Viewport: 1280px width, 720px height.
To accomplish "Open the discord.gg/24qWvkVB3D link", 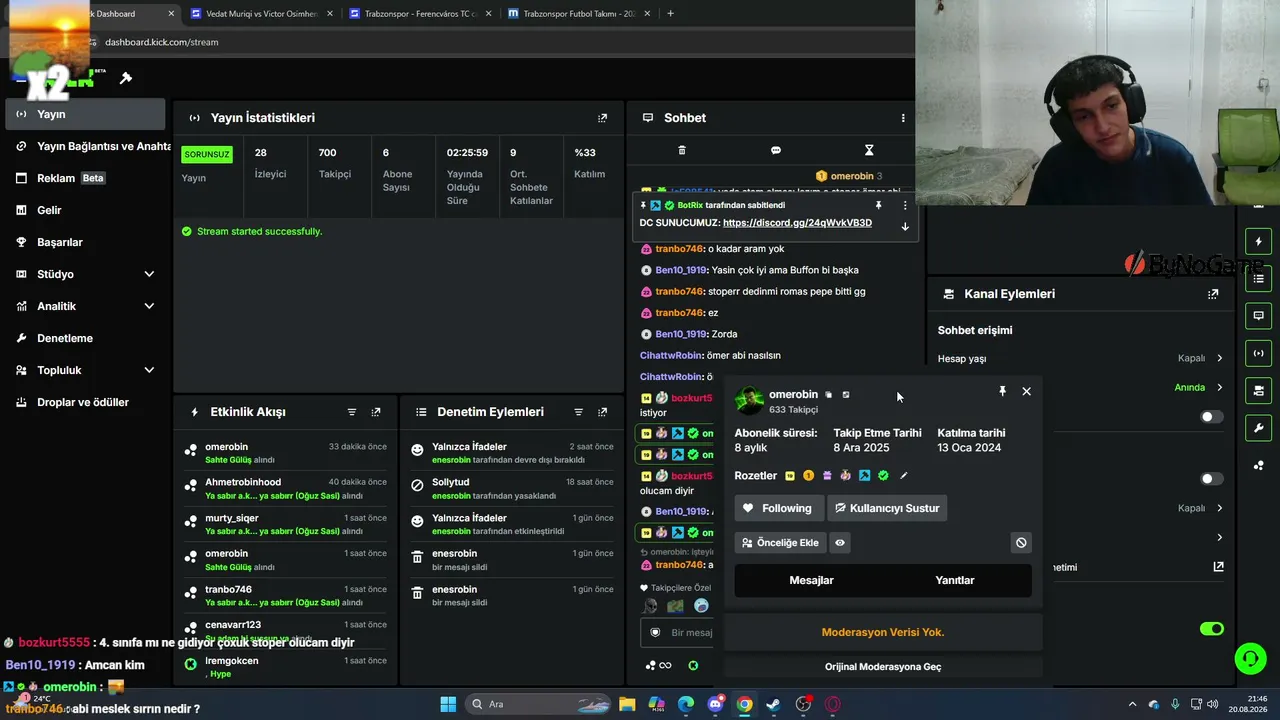I will [x=797, y=223].
